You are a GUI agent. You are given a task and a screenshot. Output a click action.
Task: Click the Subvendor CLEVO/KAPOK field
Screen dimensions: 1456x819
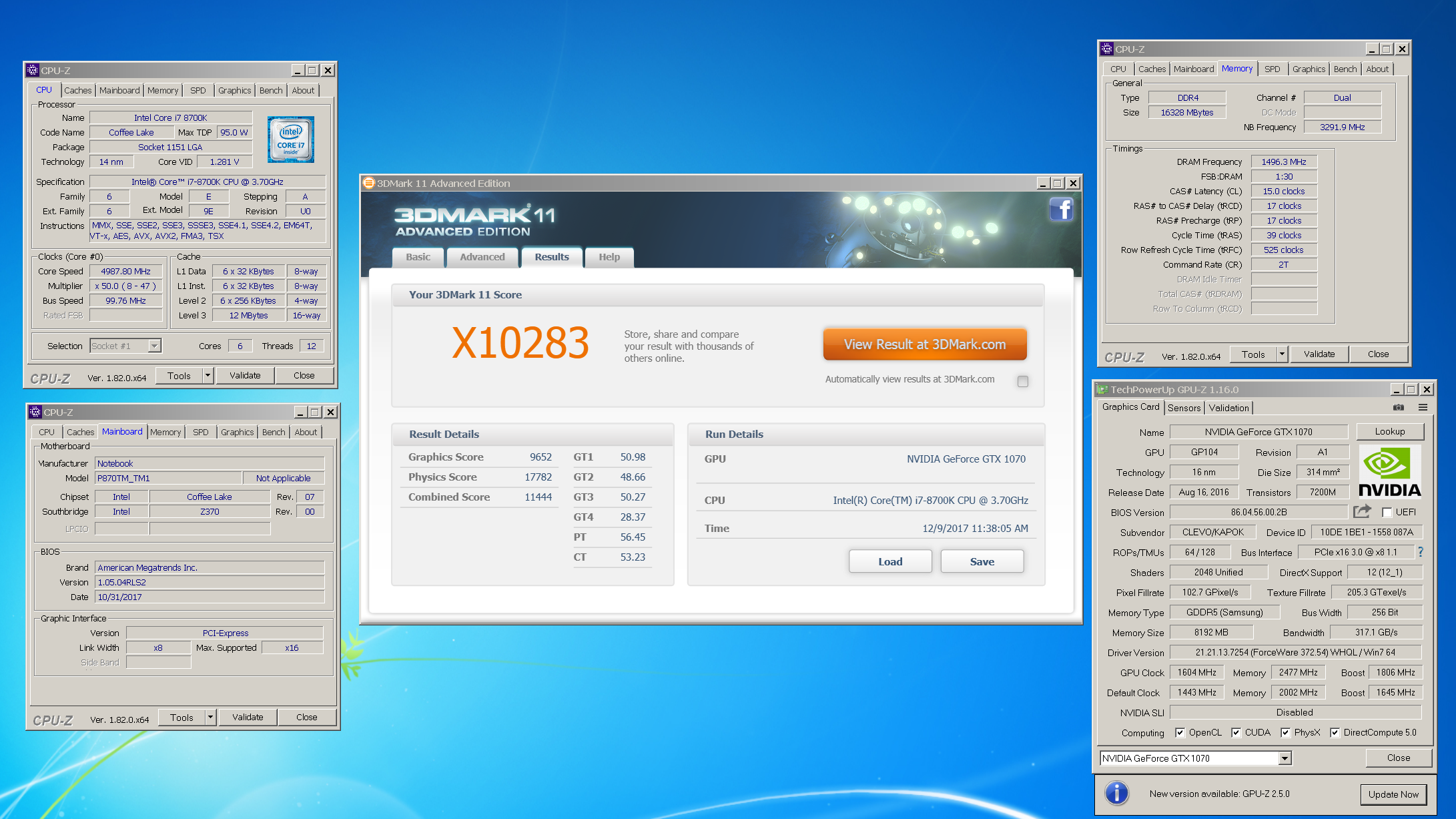[x=1212, y=532]
